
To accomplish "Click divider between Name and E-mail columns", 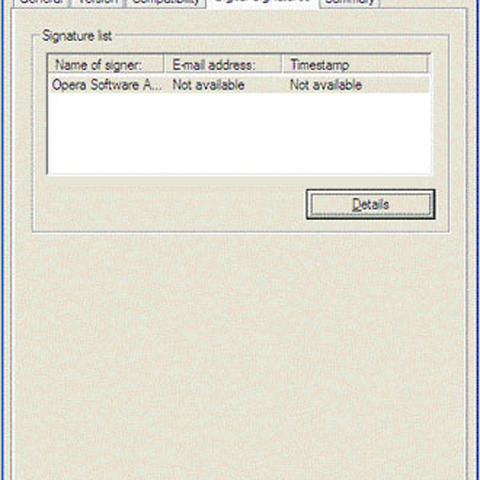I will [x=164, y=64].
